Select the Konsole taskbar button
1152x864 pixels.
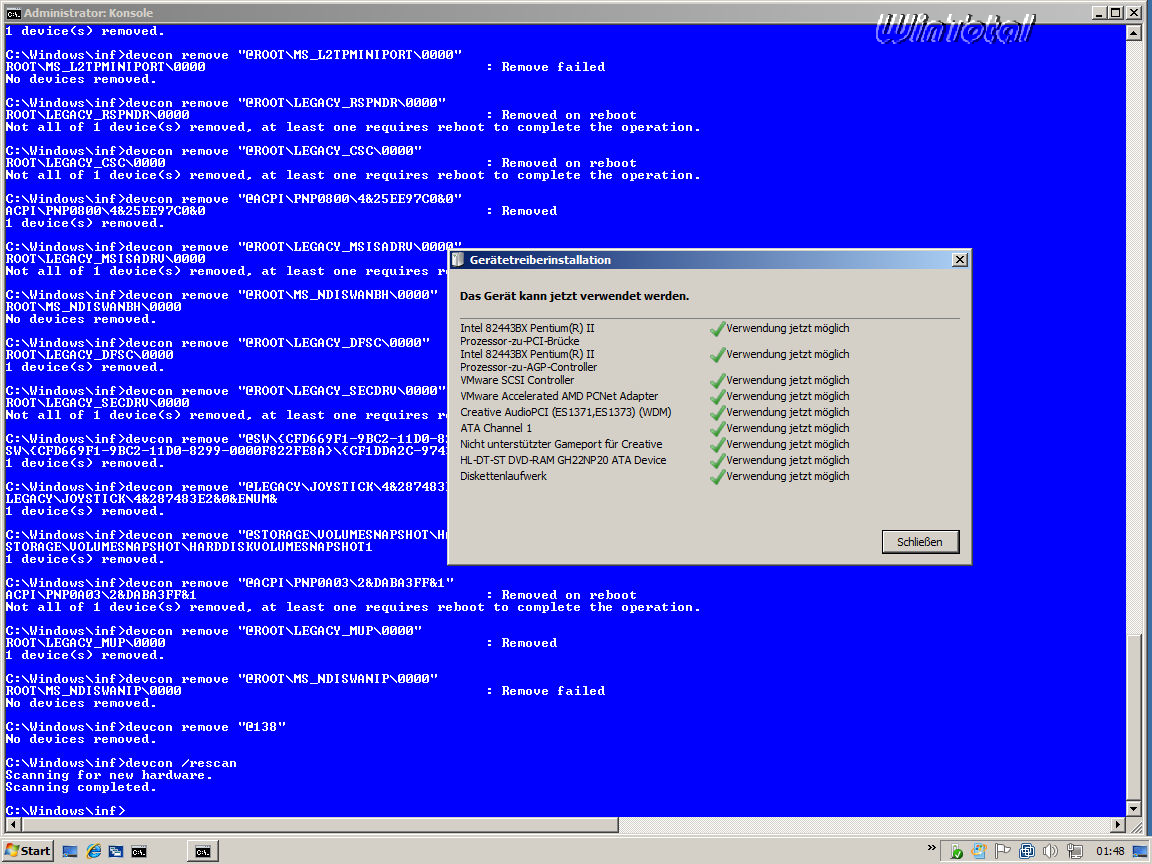203,852
